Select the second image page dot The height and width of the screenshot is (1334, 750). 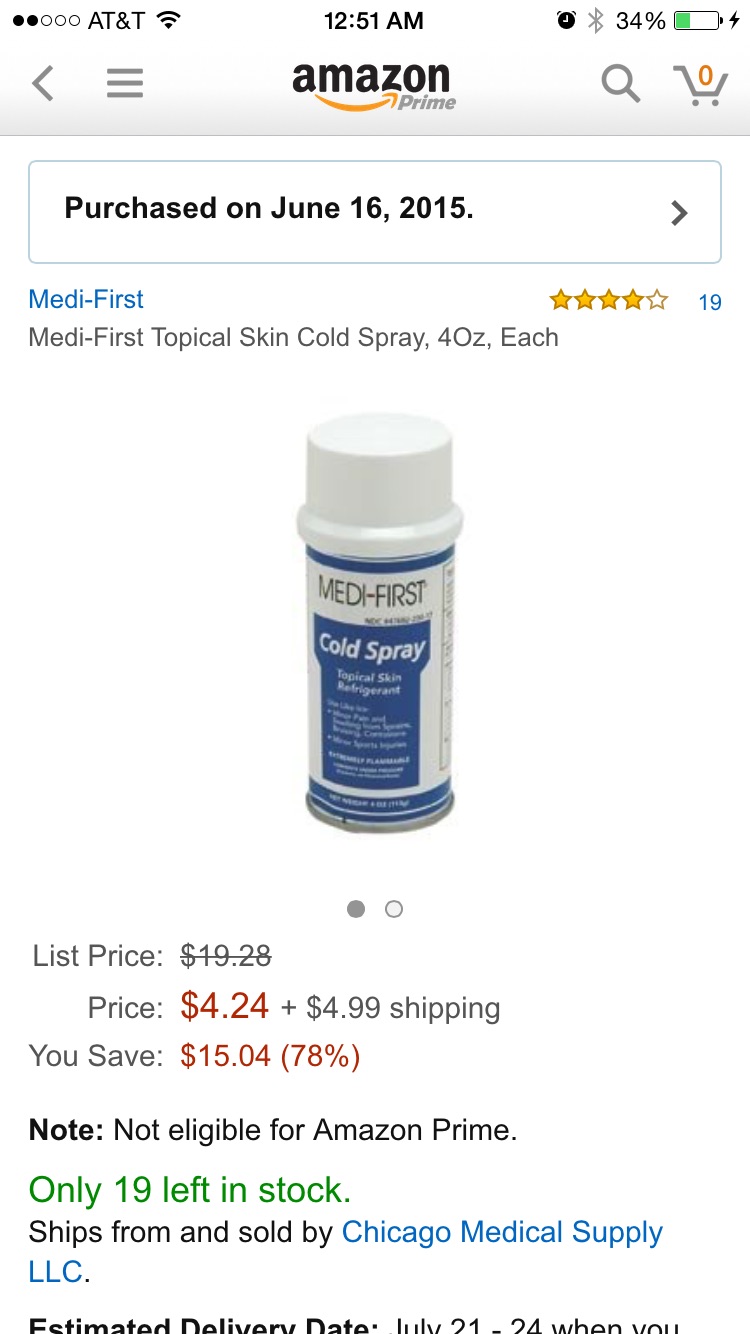pos(394,909)
